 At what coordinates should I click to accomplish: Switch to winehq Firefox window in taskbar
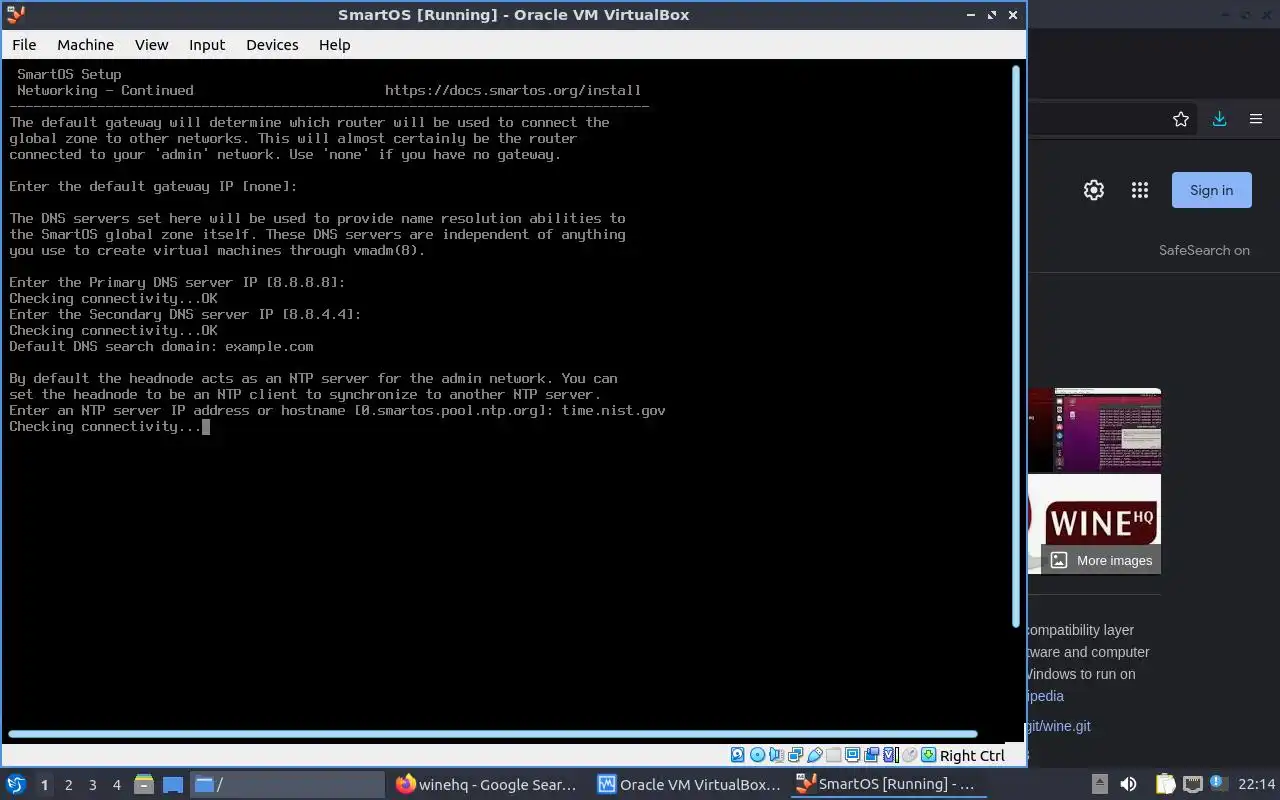(488, 784)
